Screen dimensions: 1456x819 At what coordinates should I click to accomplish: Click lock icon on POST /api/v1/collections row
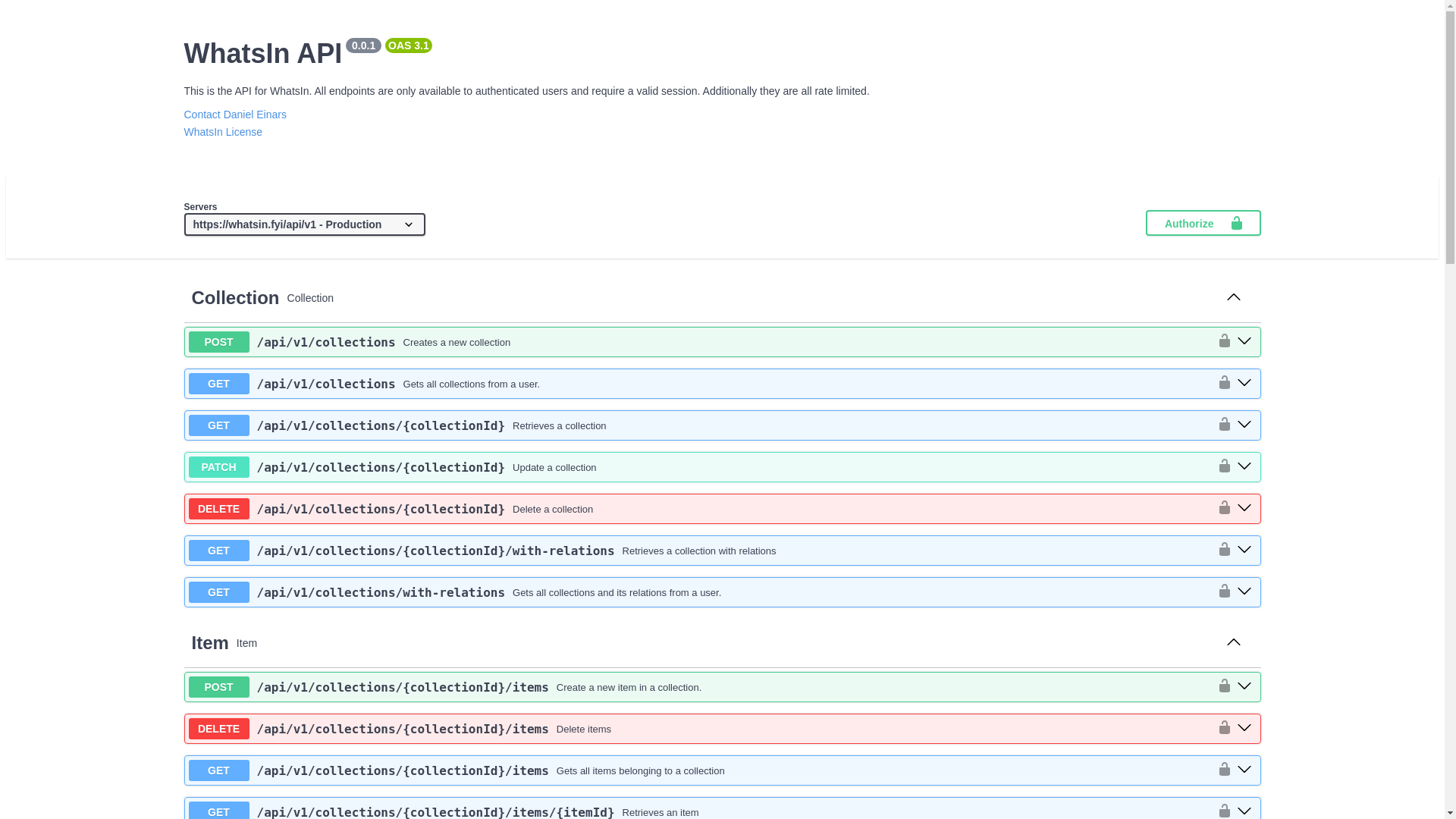point(1224,341)
